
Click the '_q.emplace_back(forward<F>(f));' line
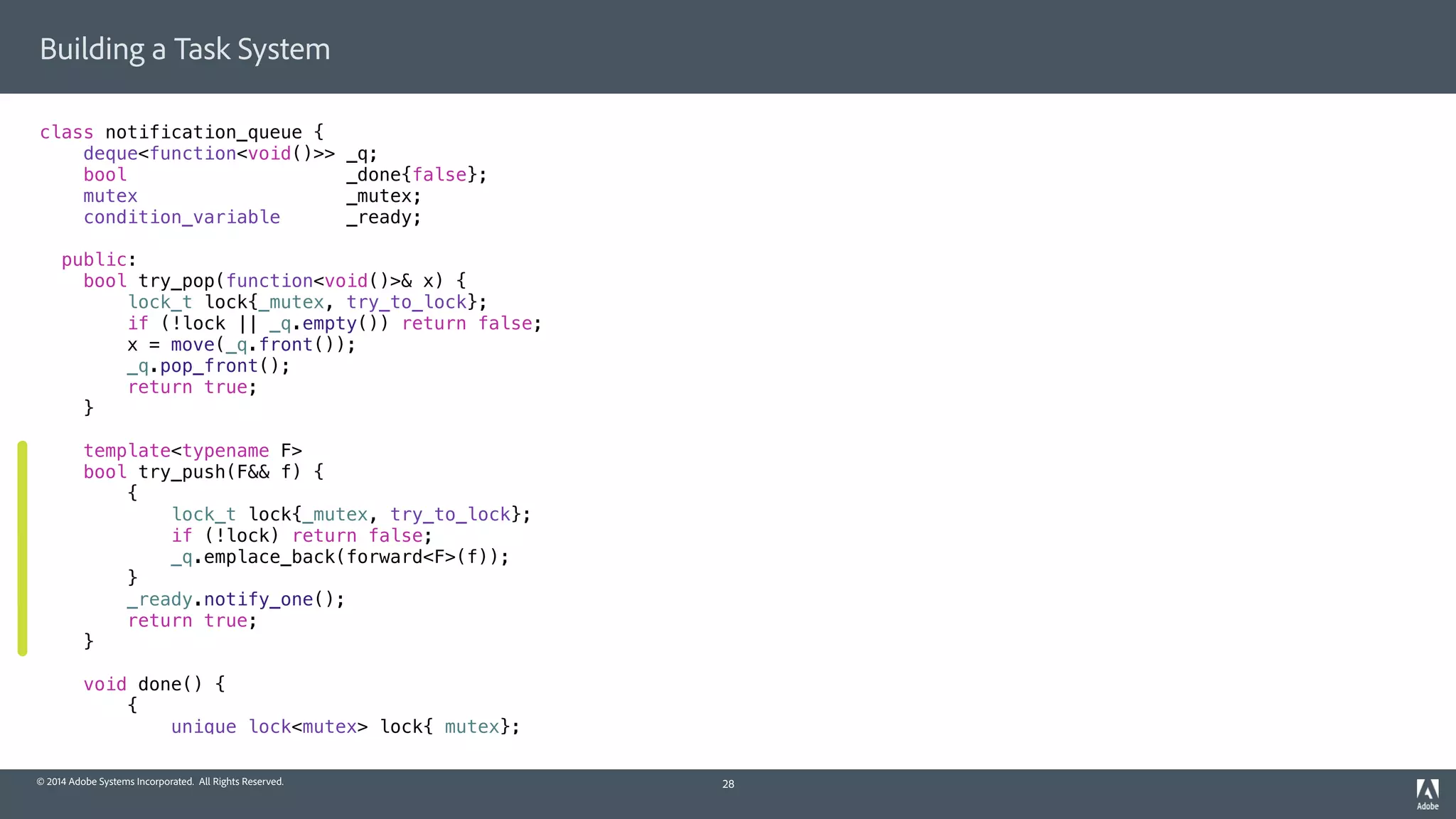click(x=340, y=557)
